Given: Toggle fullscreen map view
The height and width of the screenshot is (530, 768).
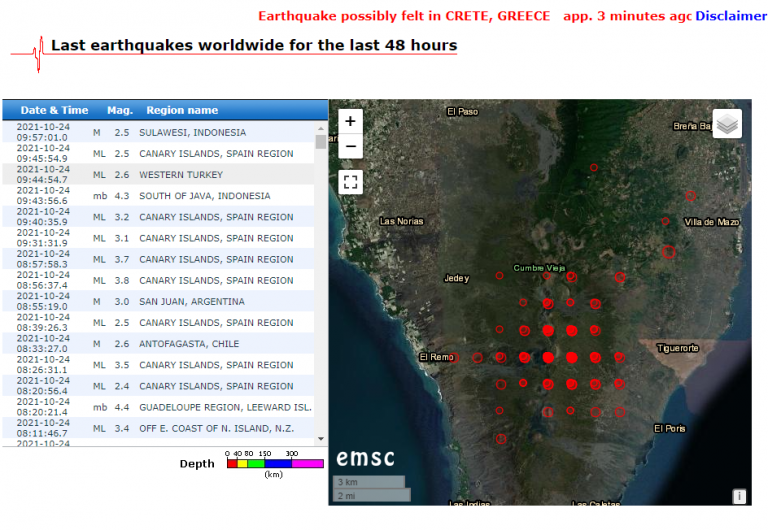Looking at the screenshot, I should [x=350, y=182].
